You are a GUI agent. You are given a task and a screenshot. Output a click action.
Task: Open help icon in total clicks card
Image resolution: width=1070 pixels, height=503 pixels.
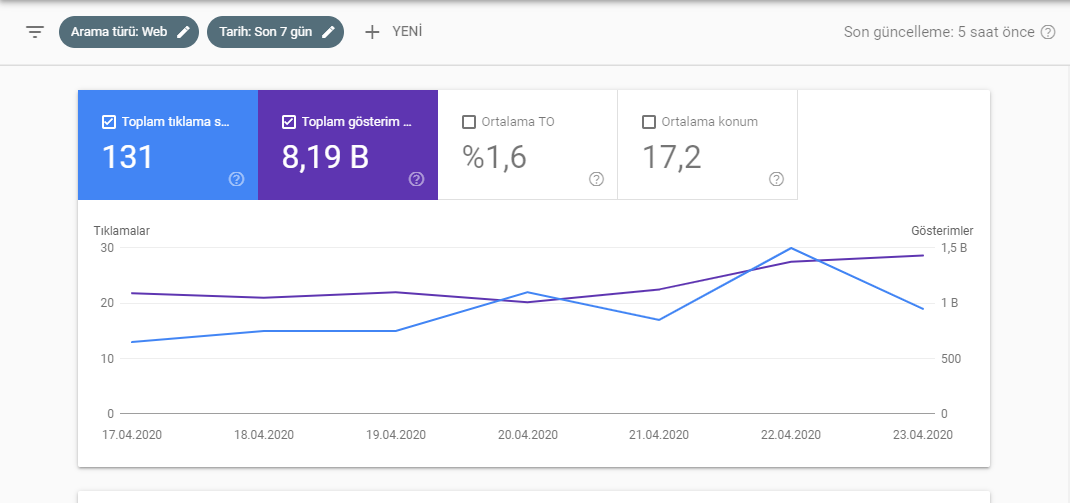click(236, 179)
